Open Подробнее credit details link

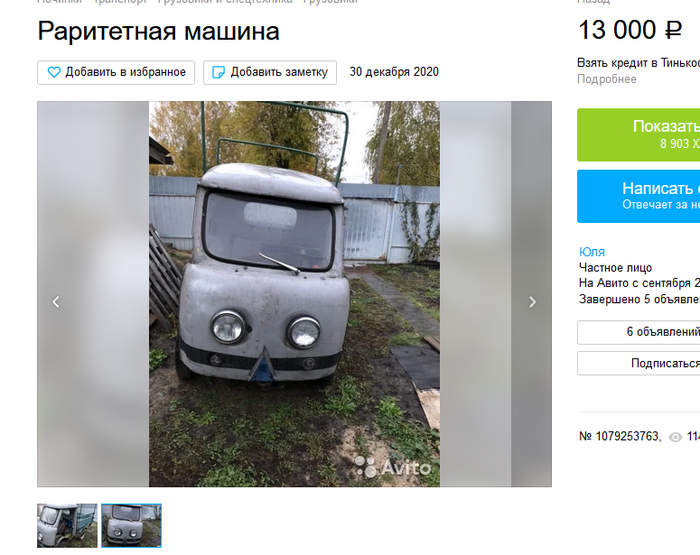tap(607, 79)
